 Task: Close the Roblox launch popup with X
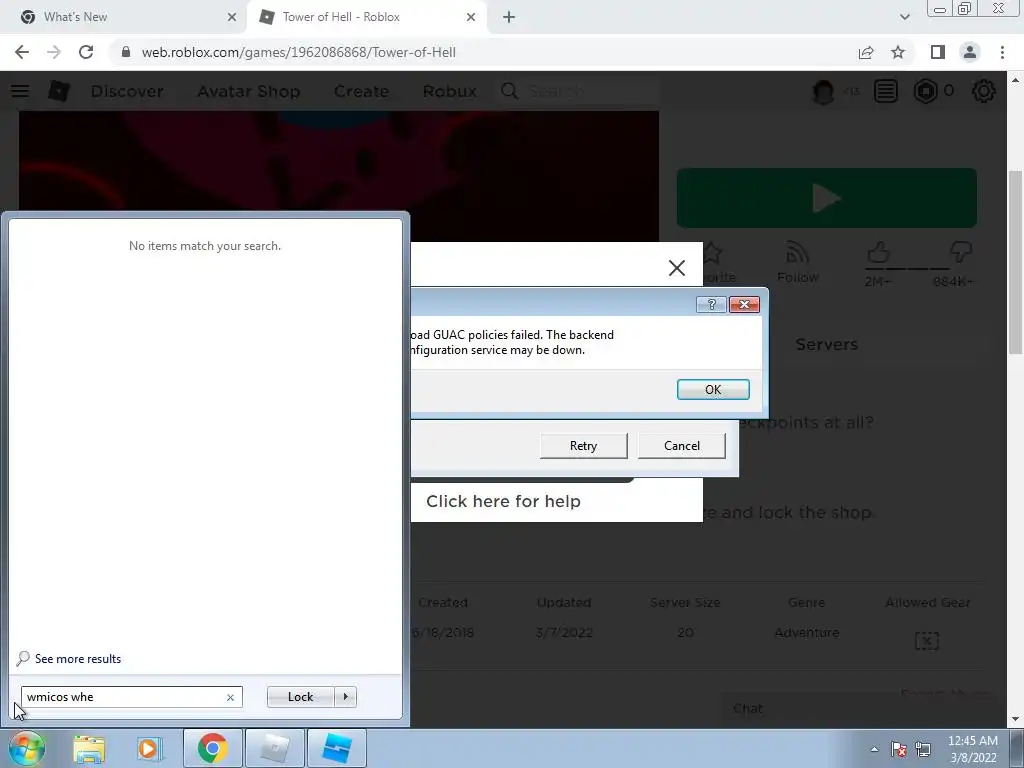coord(677,268)
